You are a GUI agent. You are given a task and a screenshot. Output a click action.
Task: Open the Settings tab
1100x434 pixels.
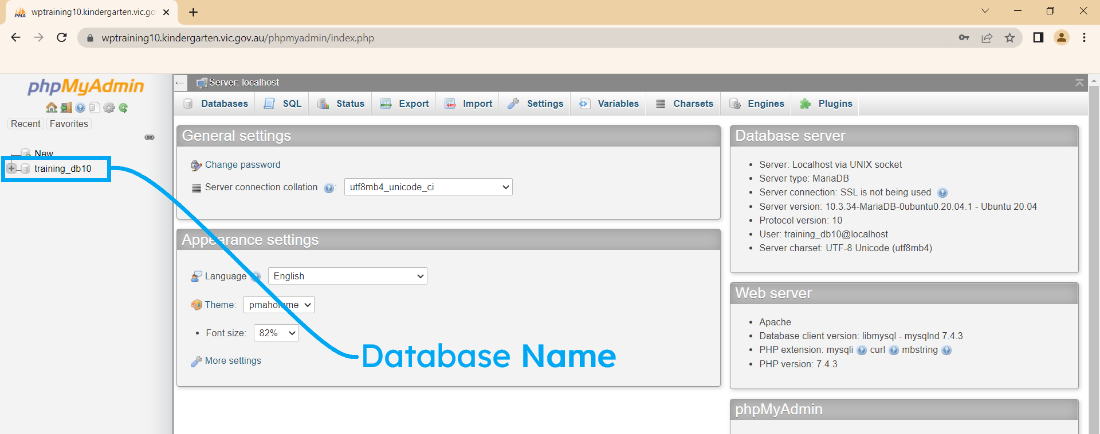(x=535, y=104)
